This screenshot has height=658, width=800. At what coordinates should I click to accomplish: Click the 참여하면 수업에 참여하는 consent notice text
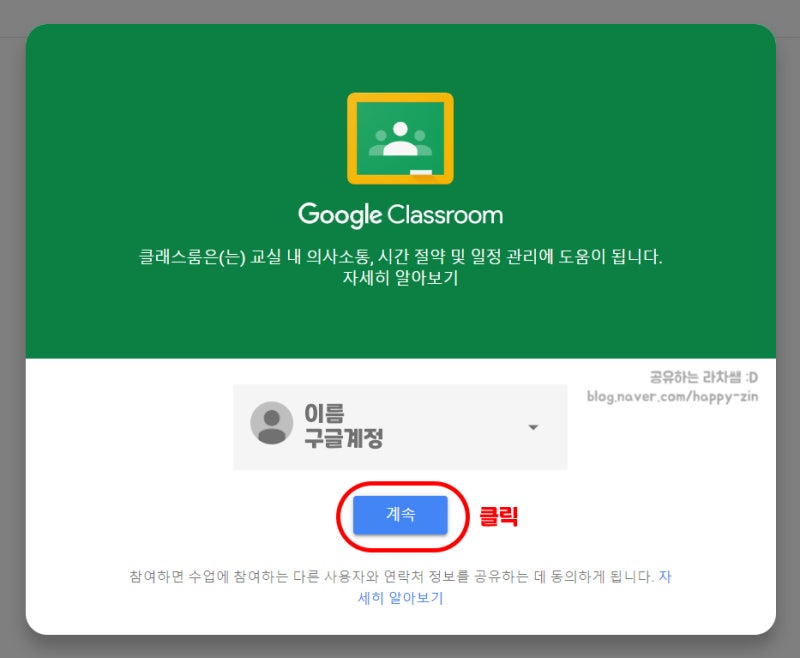coord(391,576)
